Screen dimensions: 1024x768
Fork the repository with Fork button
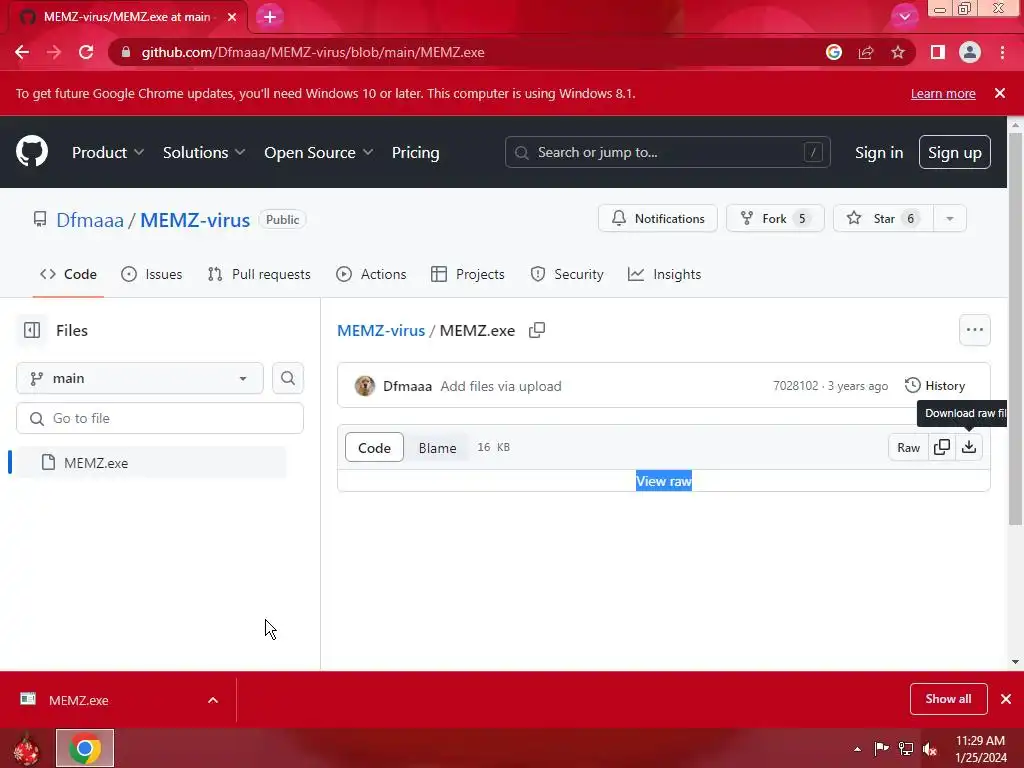775,219
